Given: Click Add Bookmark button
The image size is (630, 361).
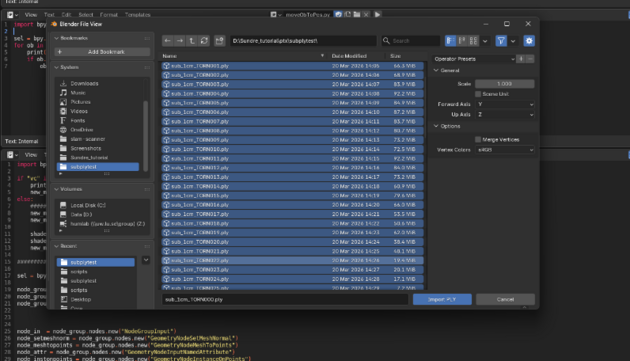Looking at the screenshot, I should (102, 52).
